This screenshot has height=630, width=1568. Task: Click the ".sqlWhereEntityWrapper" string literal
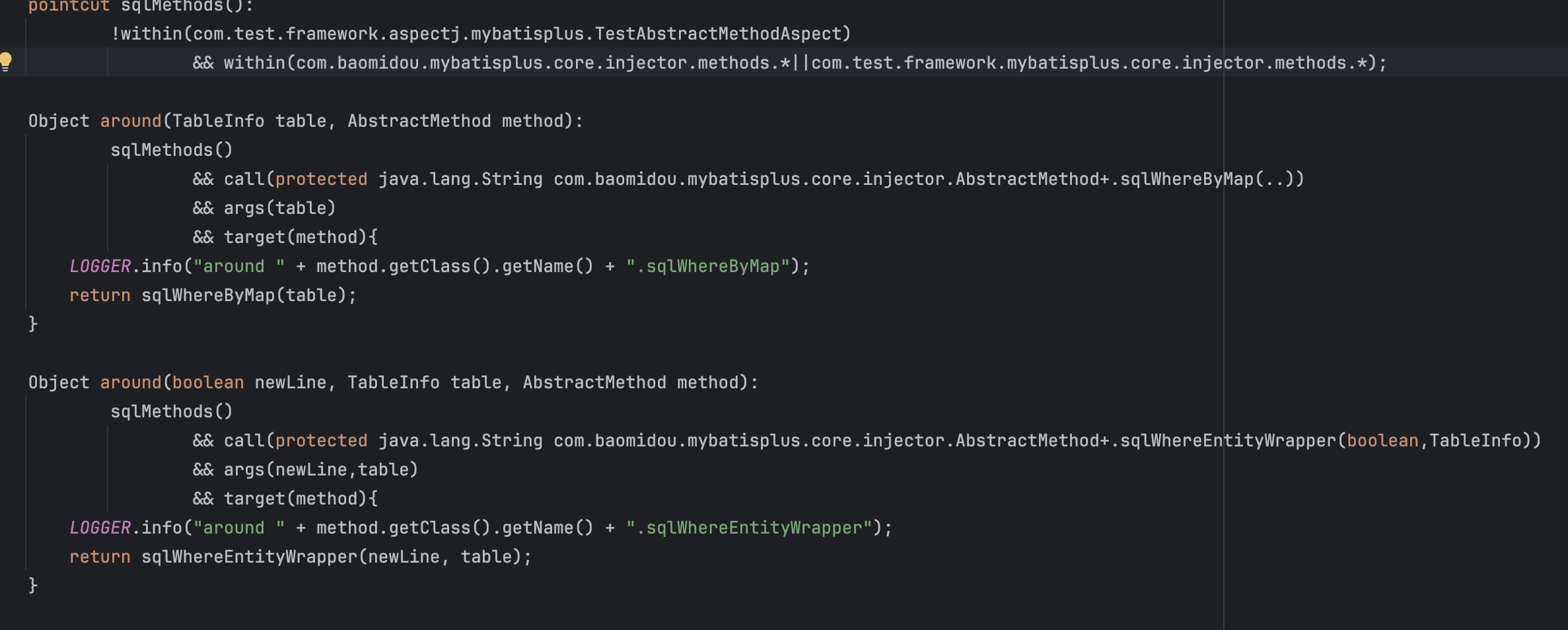(749, 528)
